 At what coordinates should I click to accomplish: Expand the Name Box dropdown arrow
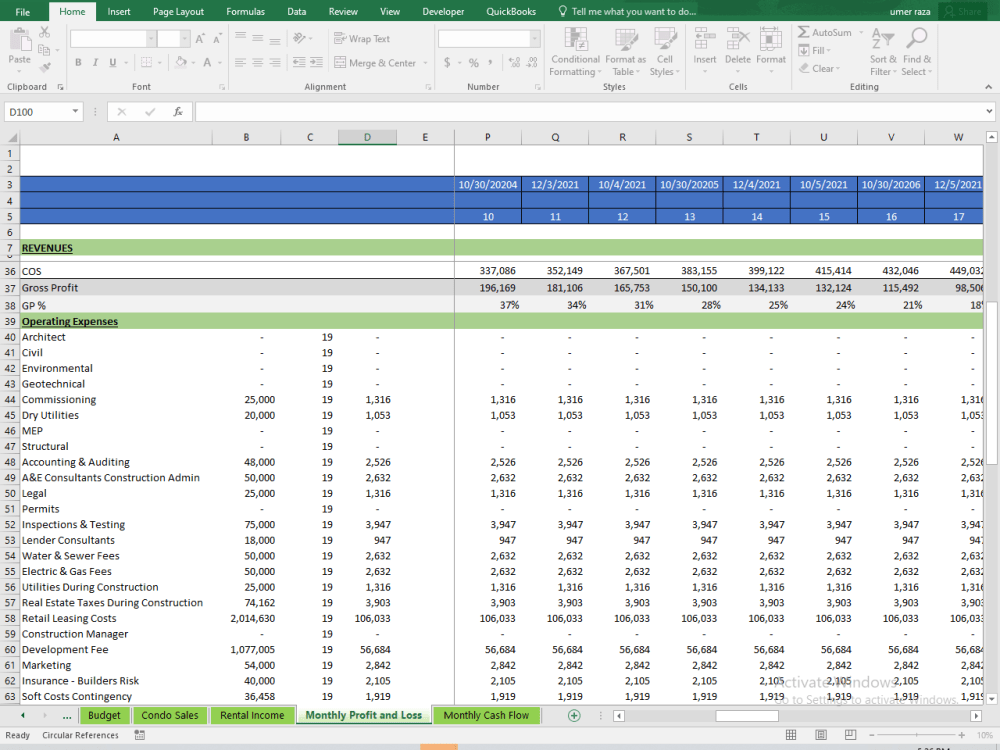(x=75, y=112)
